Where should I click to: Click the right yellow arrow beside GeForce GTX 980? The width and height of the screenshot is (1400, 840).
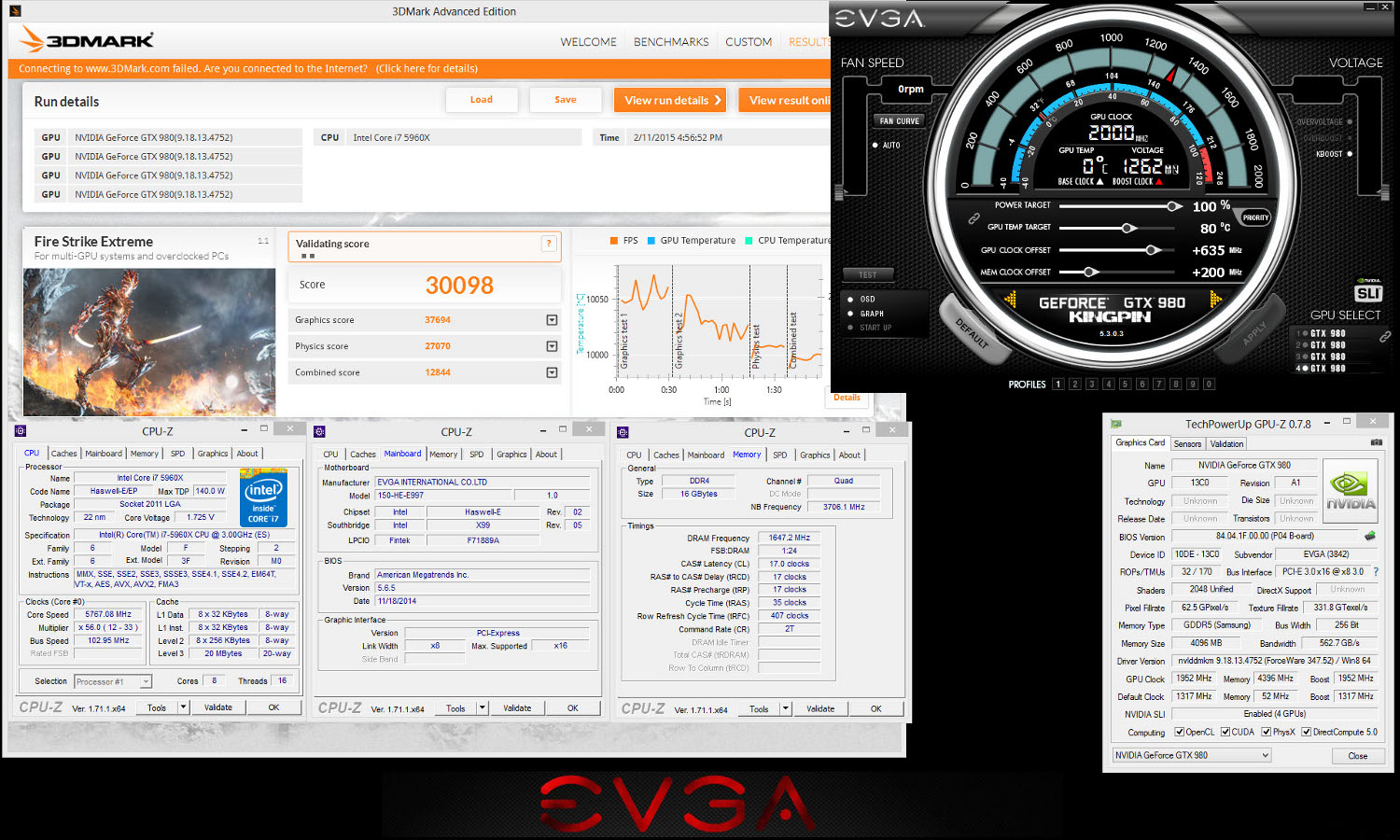coord(1215,300)
